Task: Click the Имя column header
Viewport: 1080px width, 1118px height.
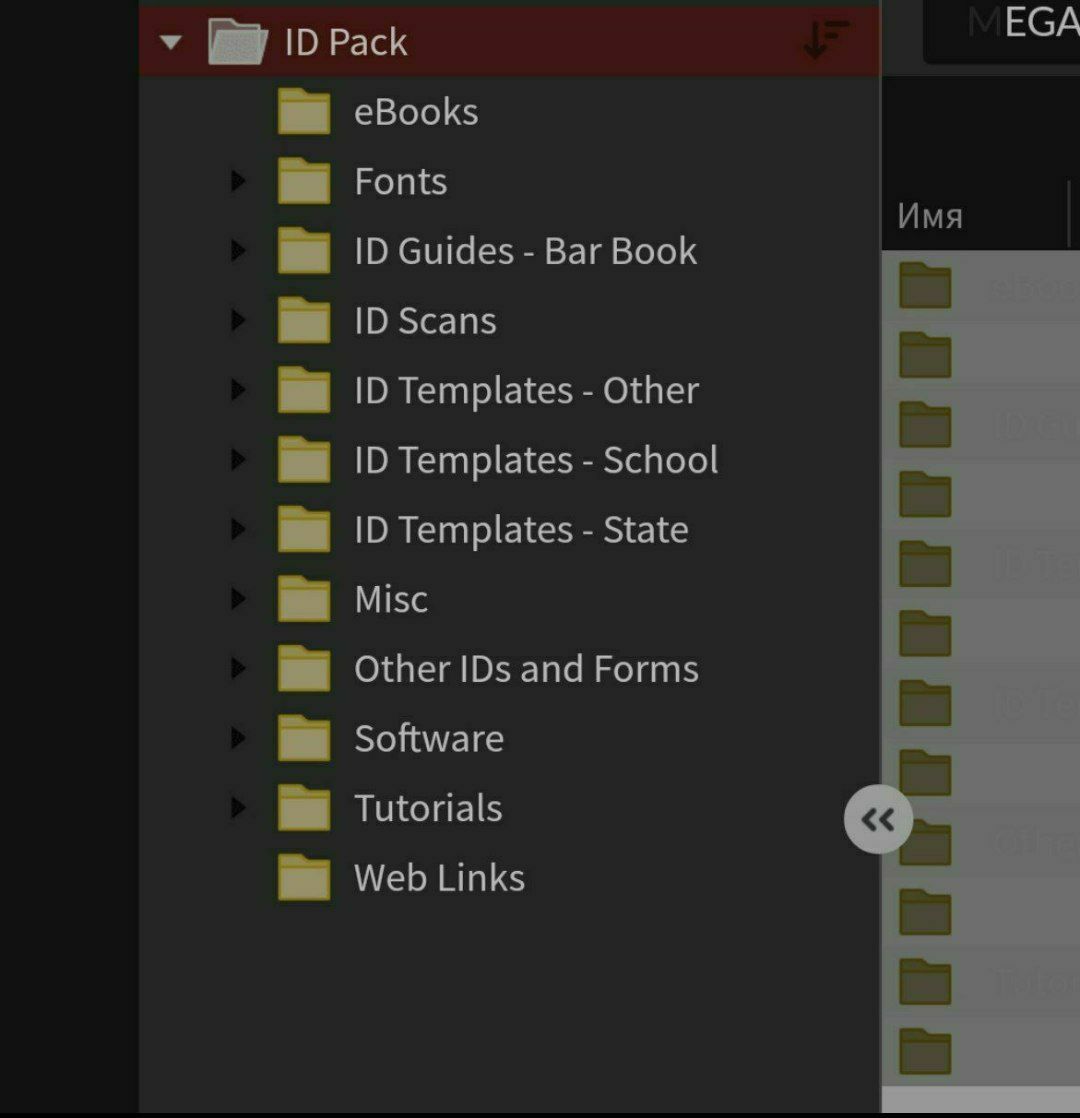Action: pos(930,216)
